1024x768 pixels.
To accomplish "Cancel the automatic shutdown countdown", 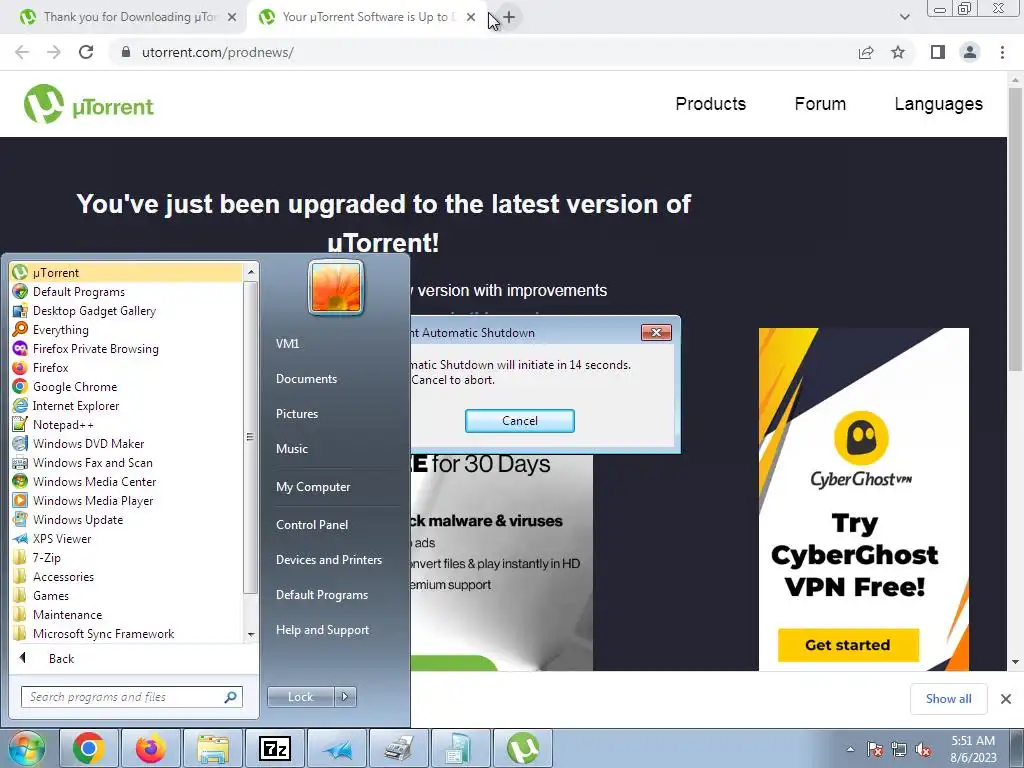I will [x=520, y=421].
